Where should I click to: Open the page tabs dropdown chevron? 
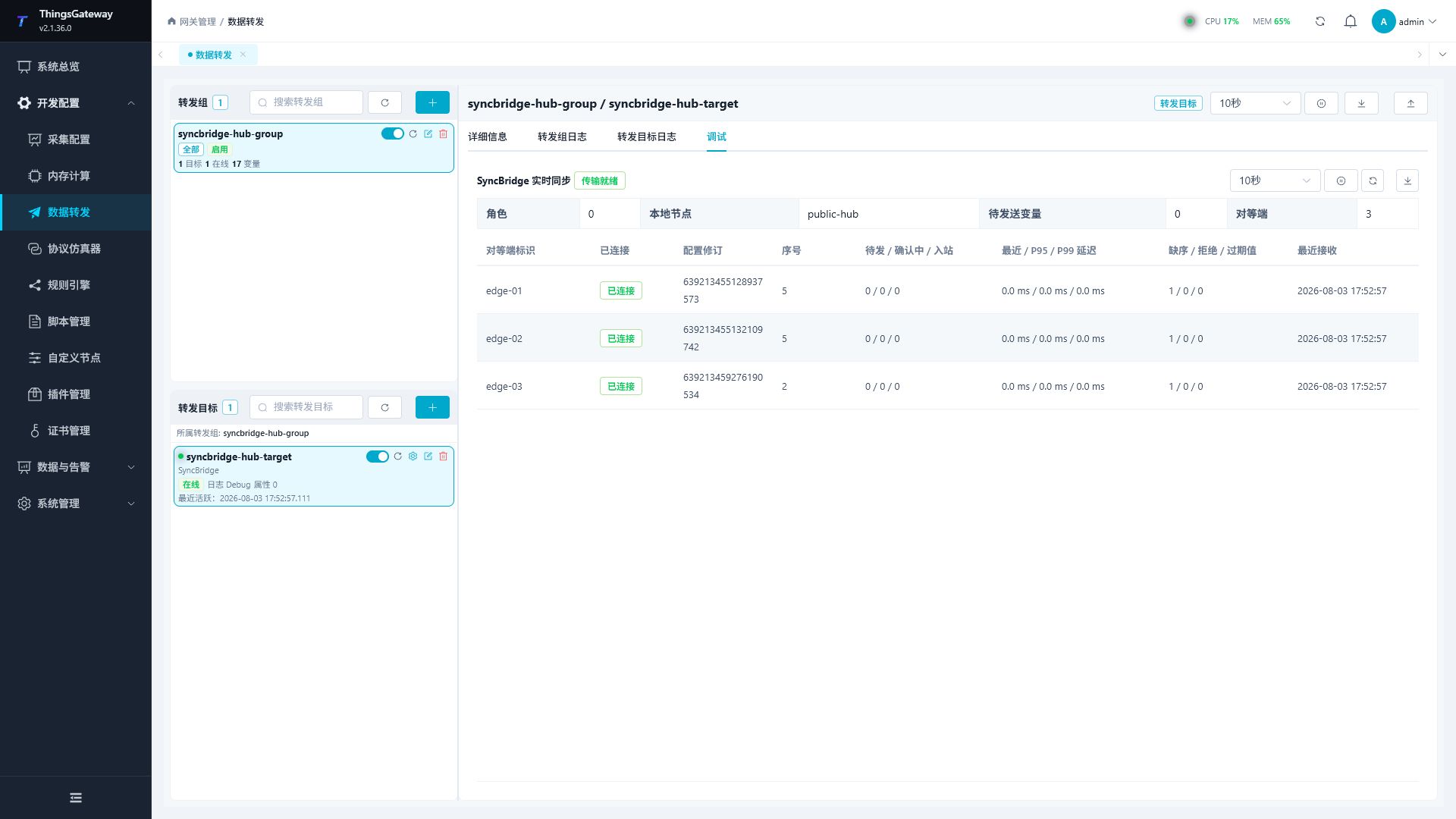point(1442,55)
